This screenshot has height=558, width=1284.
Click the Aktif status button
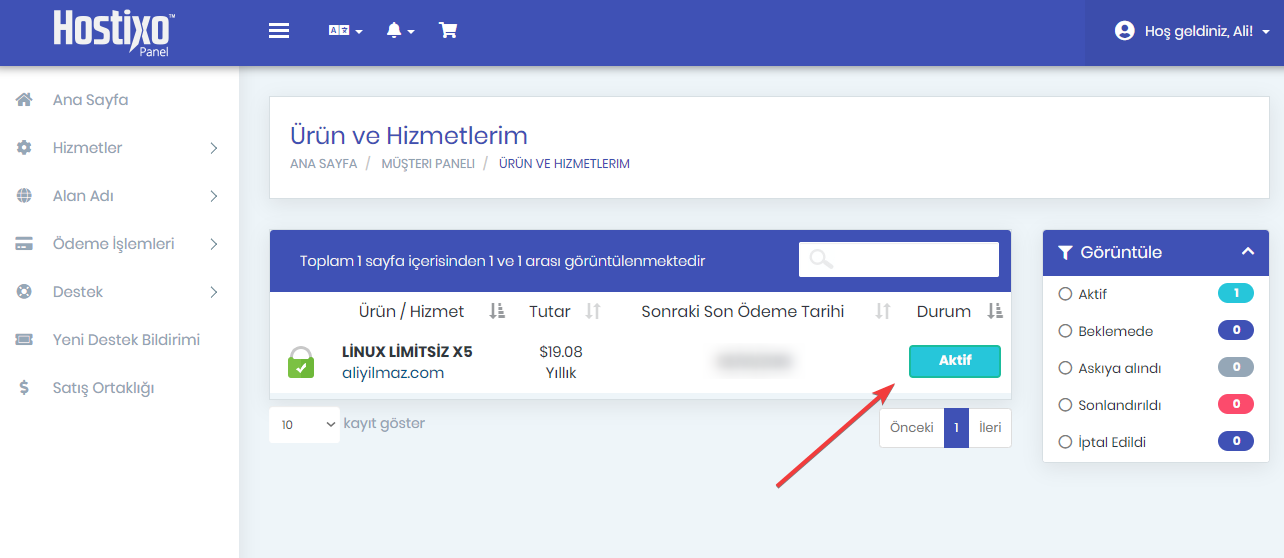[x=955, y=361]
